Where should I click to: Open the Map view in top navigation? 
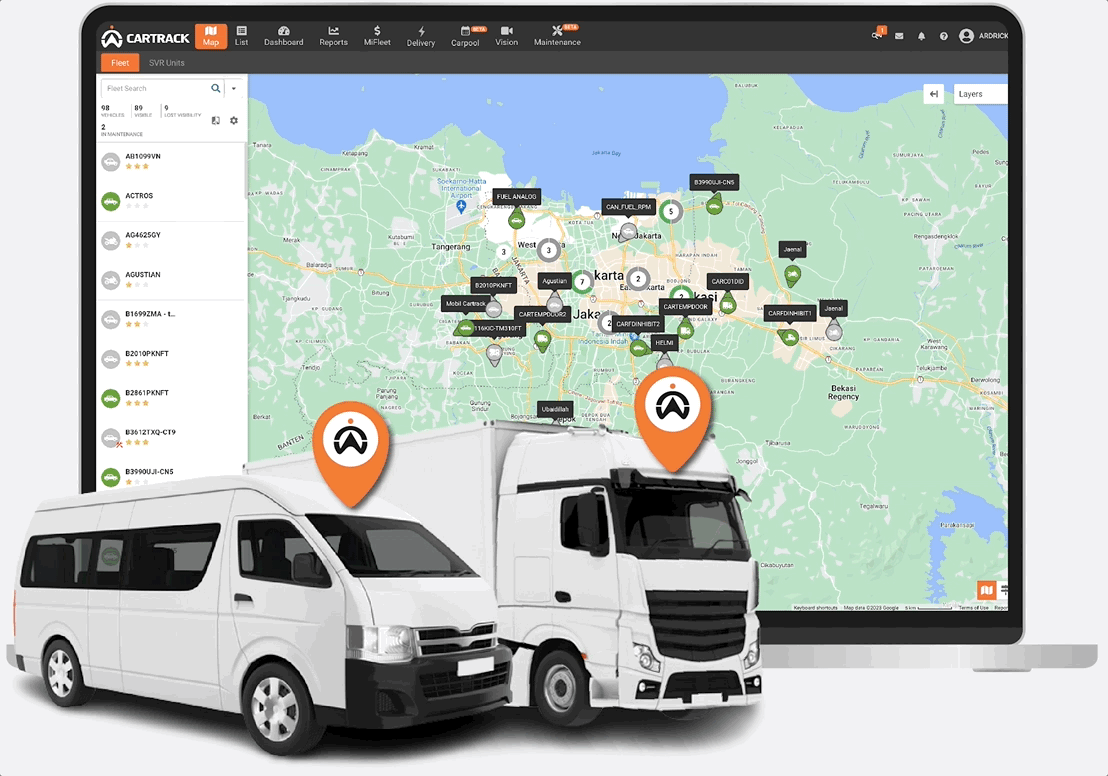(211, 36)
